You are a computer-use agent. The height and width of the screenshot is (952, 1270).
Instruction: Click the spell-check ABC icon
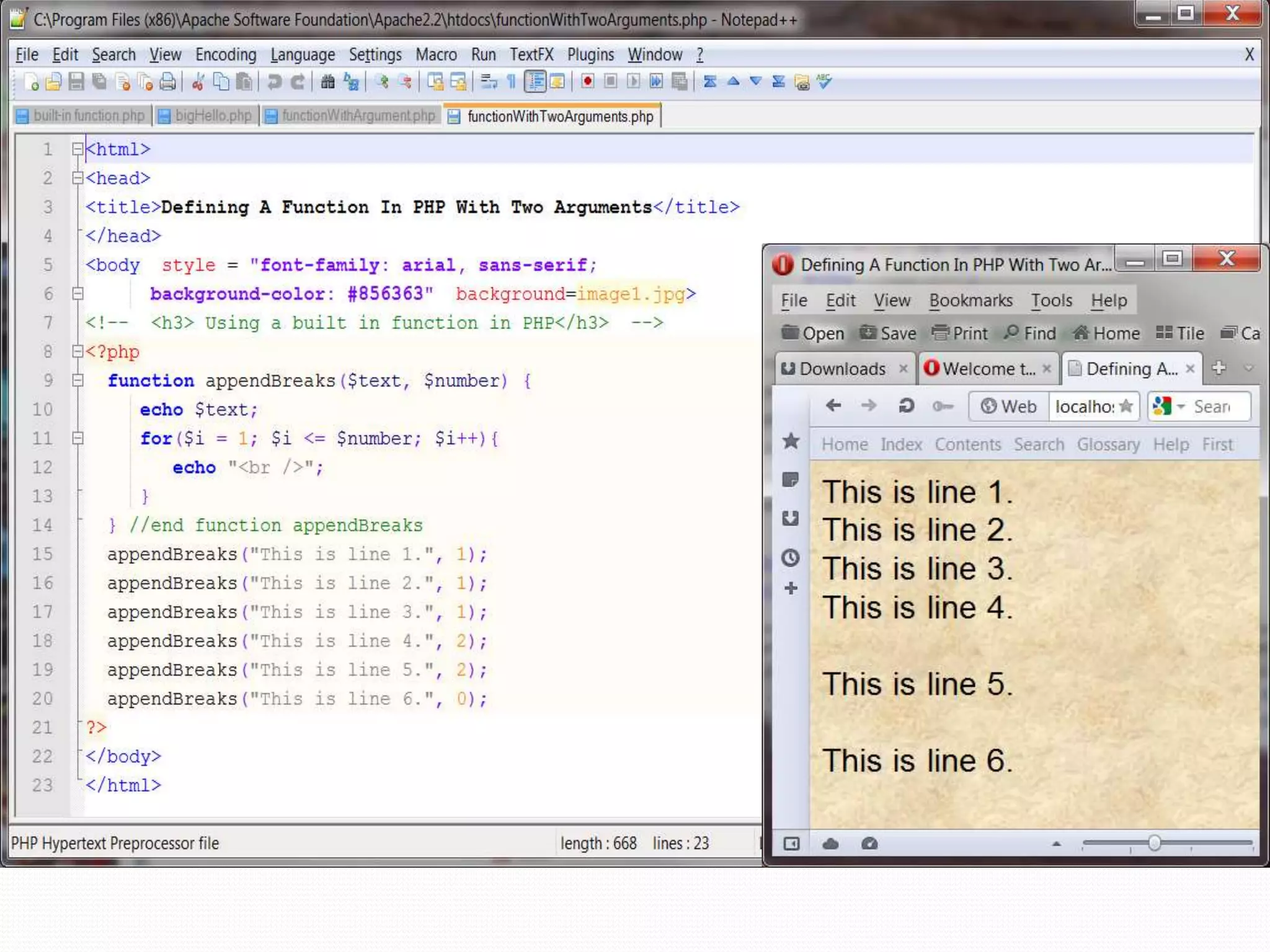coord(824,82)
